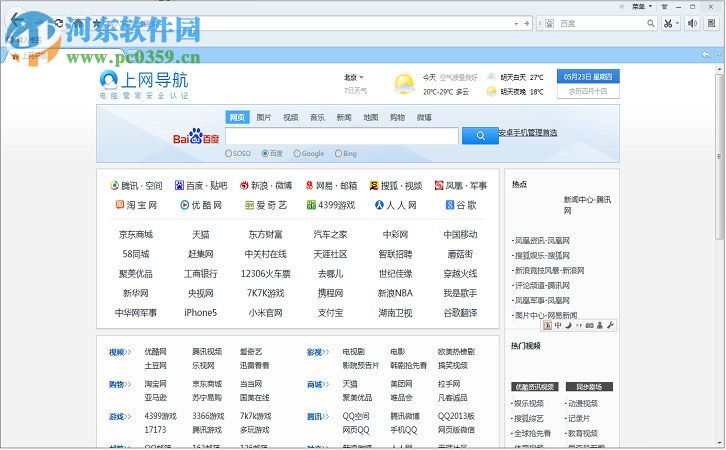Toggle the moon icon on the IME bar
The image size is (726, 450).
(569, 325)
